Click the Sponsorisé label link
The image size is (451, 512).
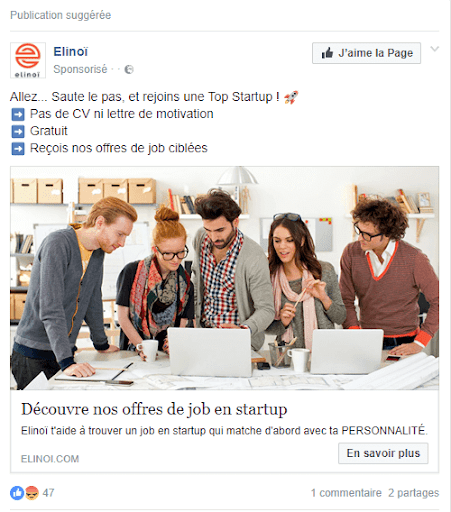click(x=80, y=69)
